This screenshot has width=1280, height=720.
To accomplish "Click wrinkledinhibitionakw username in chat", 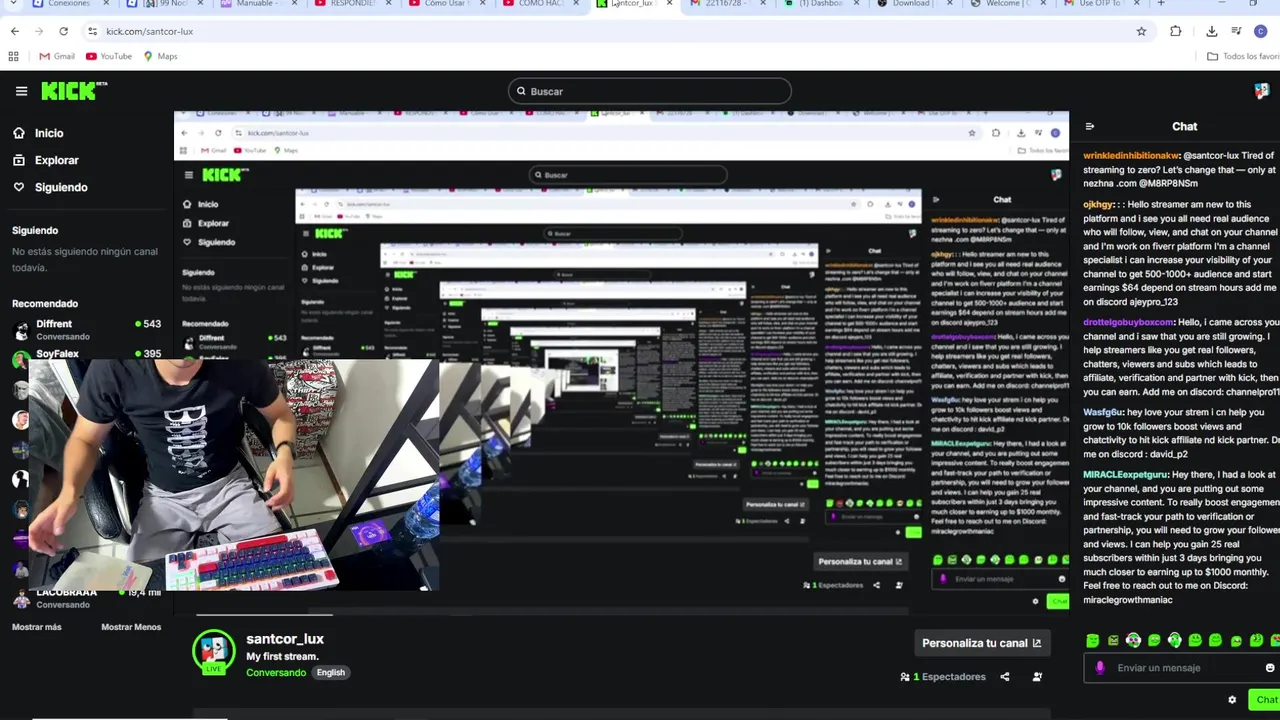I will [1131, 156].
